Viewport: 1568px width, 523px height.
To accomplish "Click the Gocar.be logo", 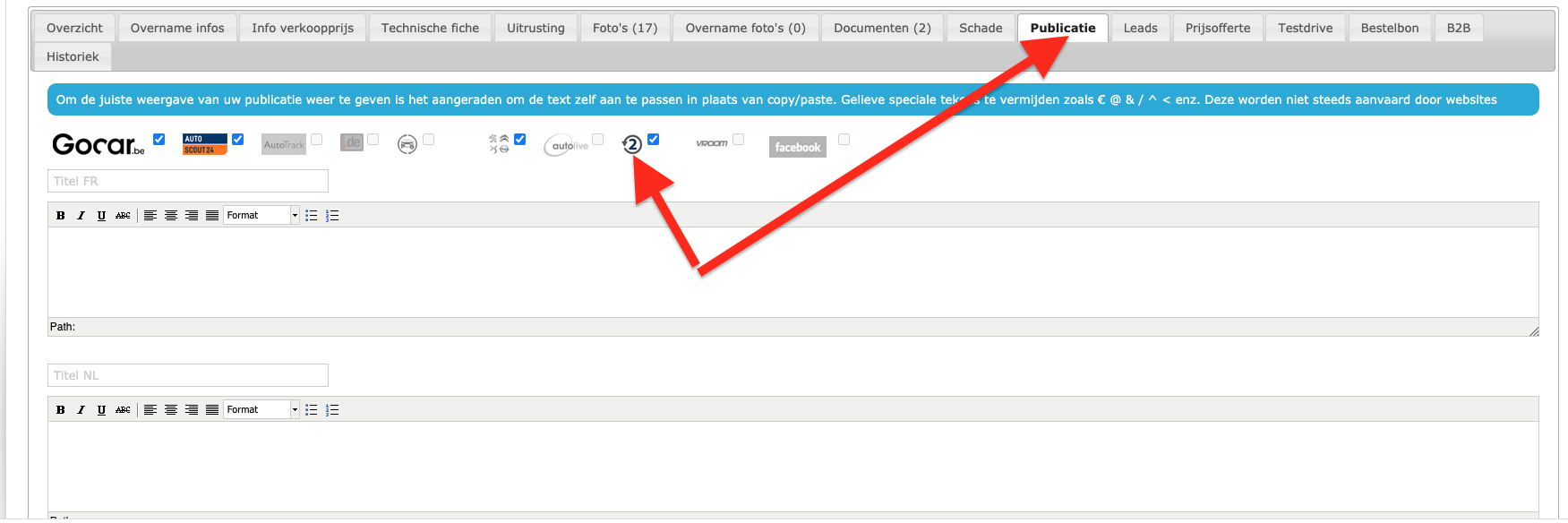I will click(99, 144).
